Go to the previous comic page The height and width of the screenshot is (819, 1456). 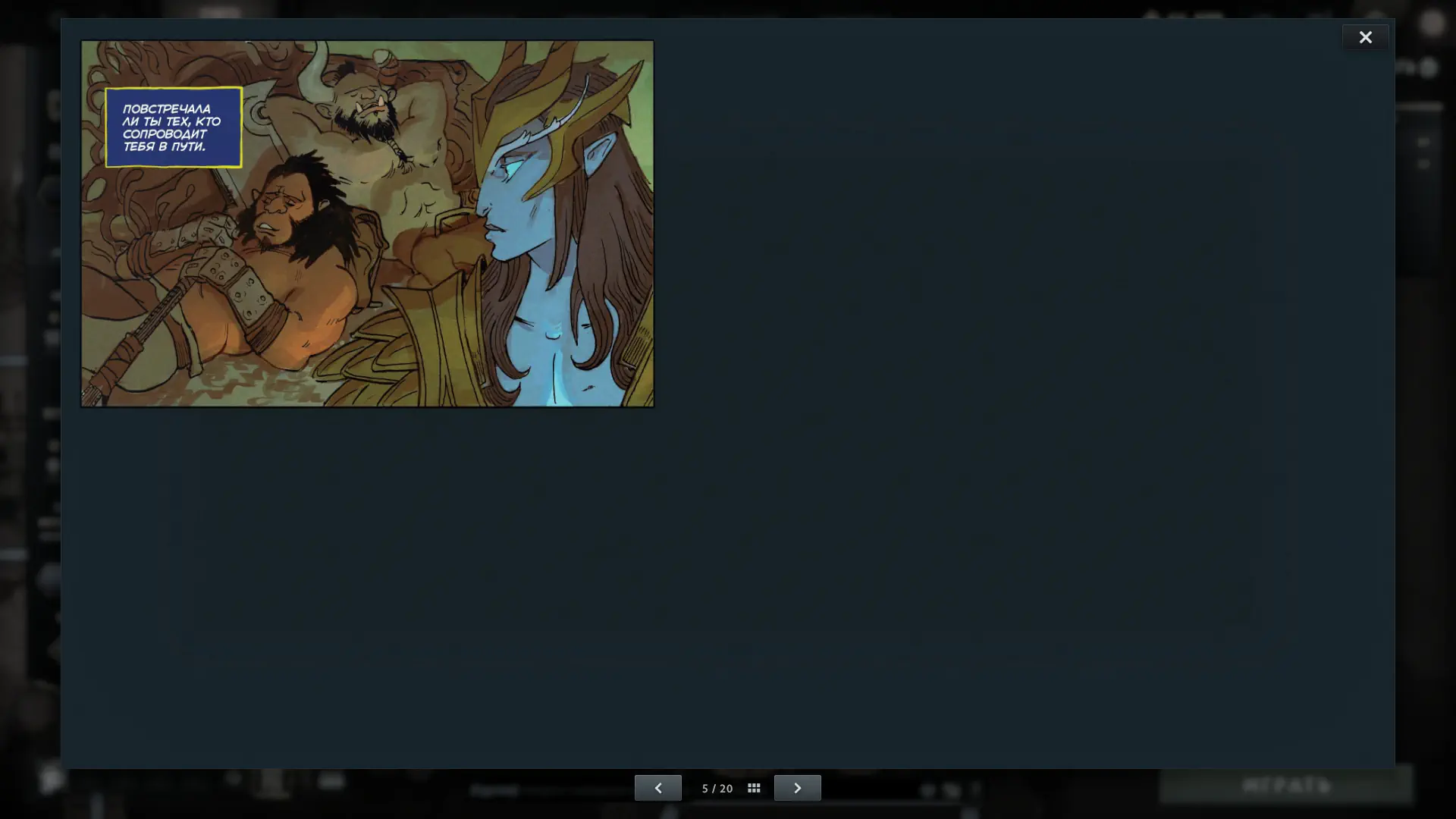pos(657,788)
